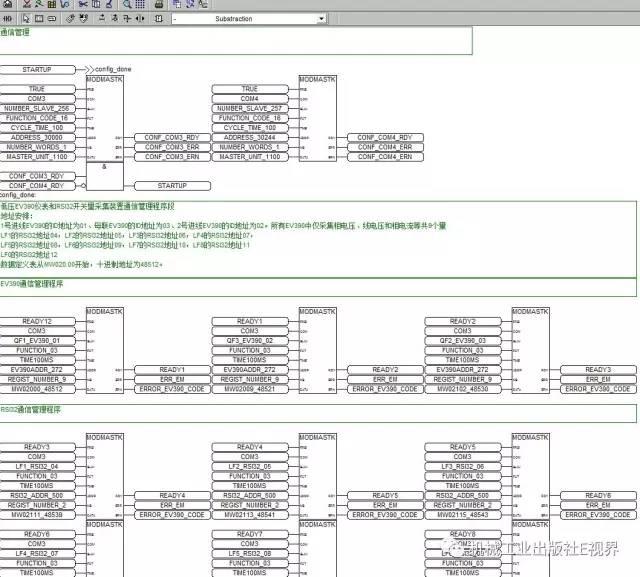Select output CONF_COM4_RDY of MODMASTK block
The image size is (640, 577).
tap(385, 138)
